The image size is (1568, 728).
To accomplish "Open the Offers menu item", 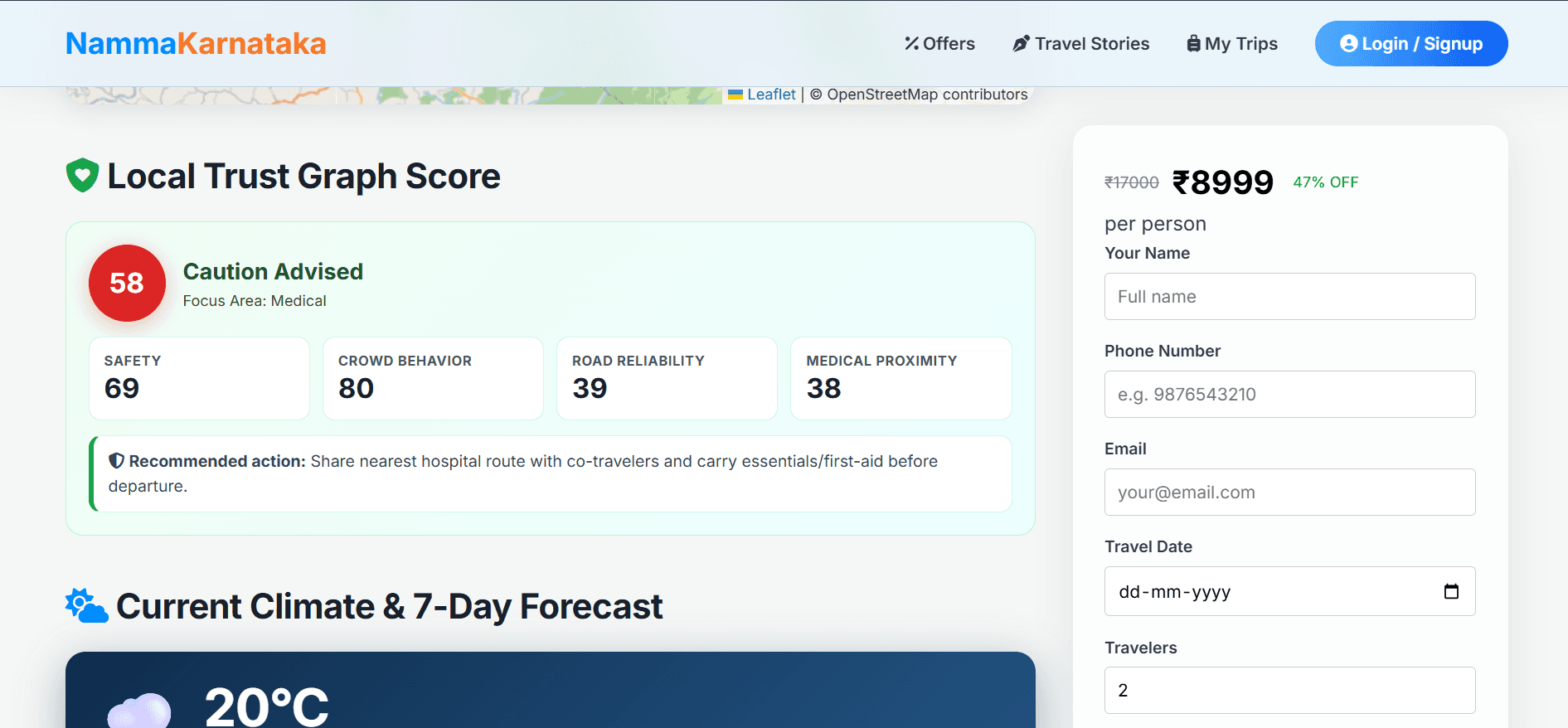I will pyautogui.click(x=939, y=43).
